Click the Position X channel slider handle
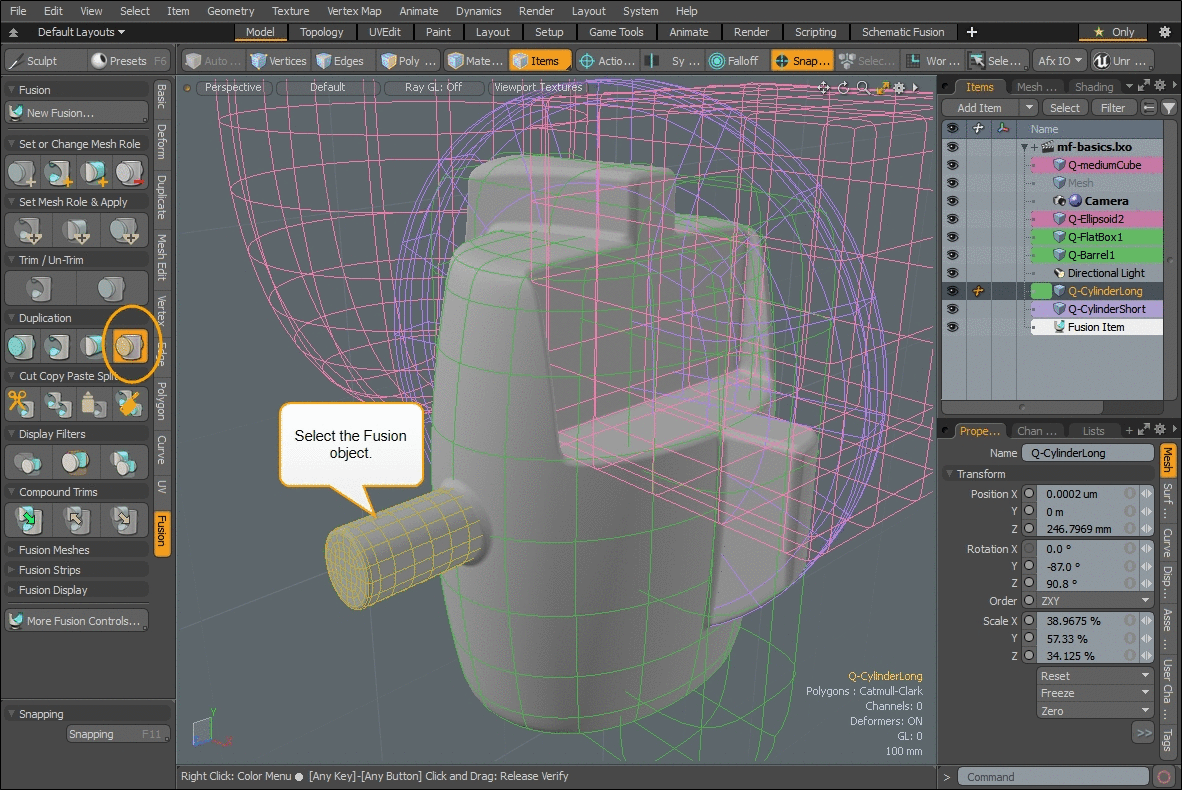Viewport: 1182px width, 790px height. 1146,494
